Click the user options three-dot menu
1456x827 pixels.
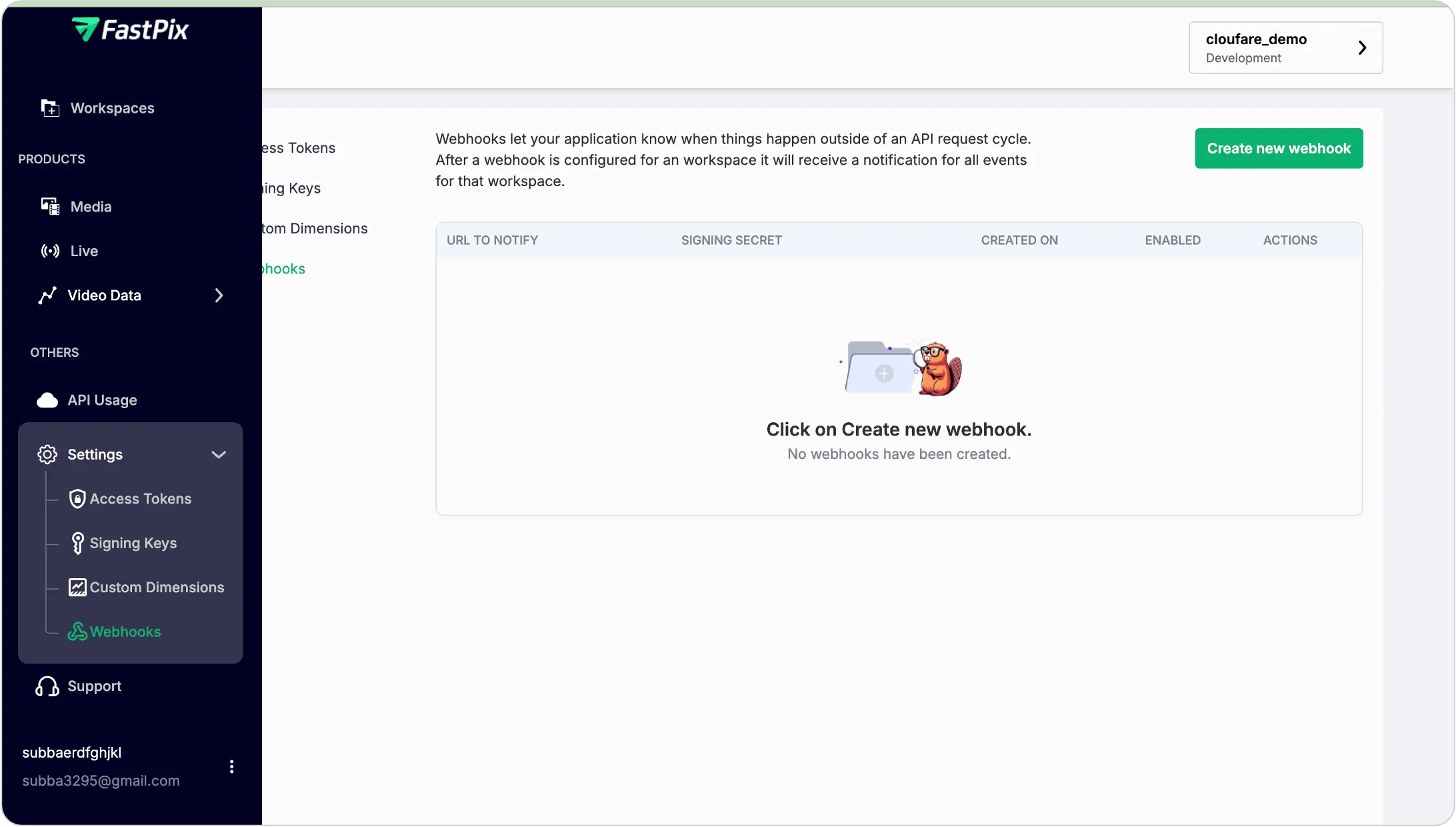pyautogui.click(x=232, y=766)
